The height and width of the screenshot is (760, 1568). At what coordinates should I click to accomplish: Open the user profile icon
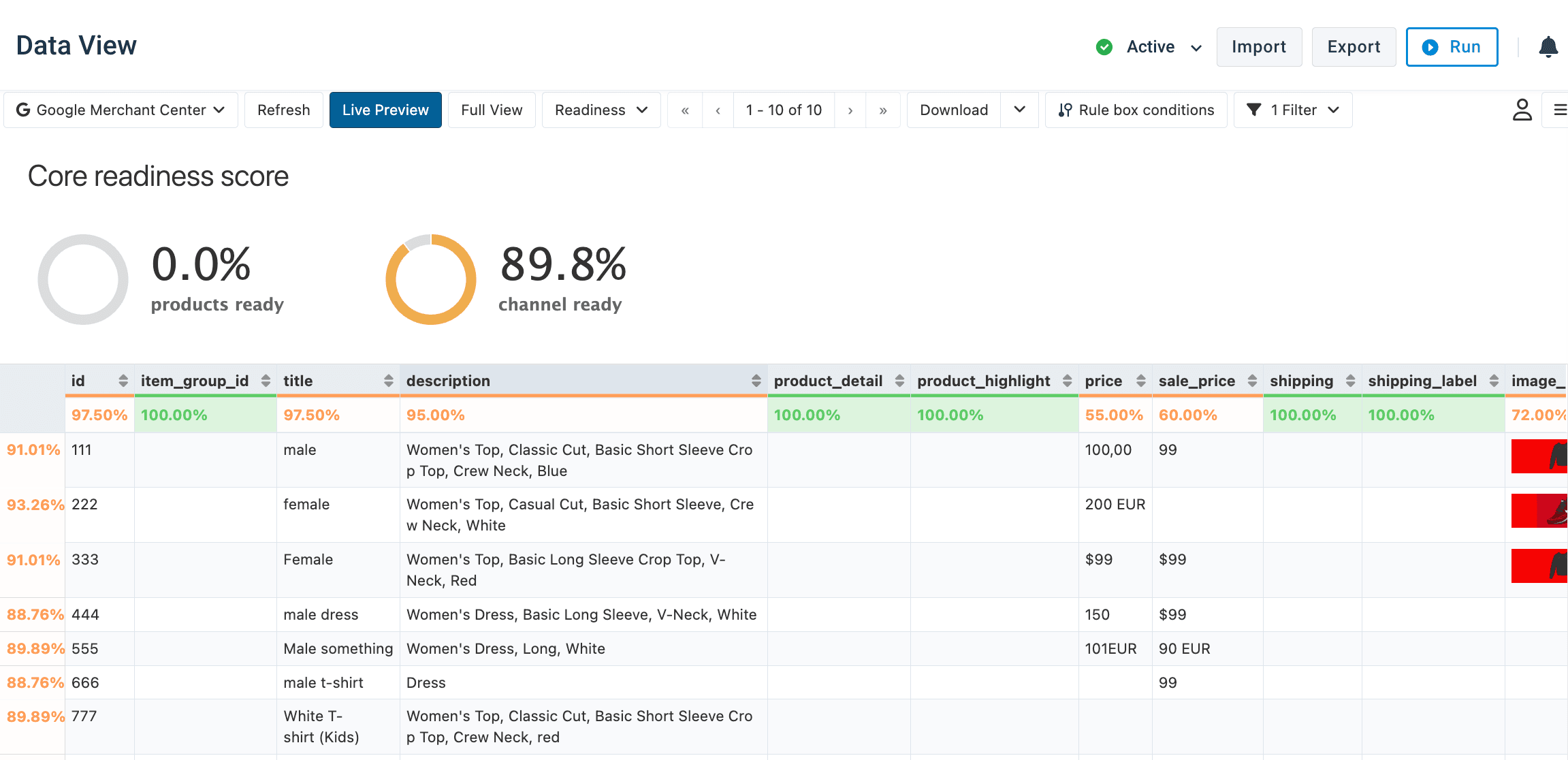tap(1522, 110)
